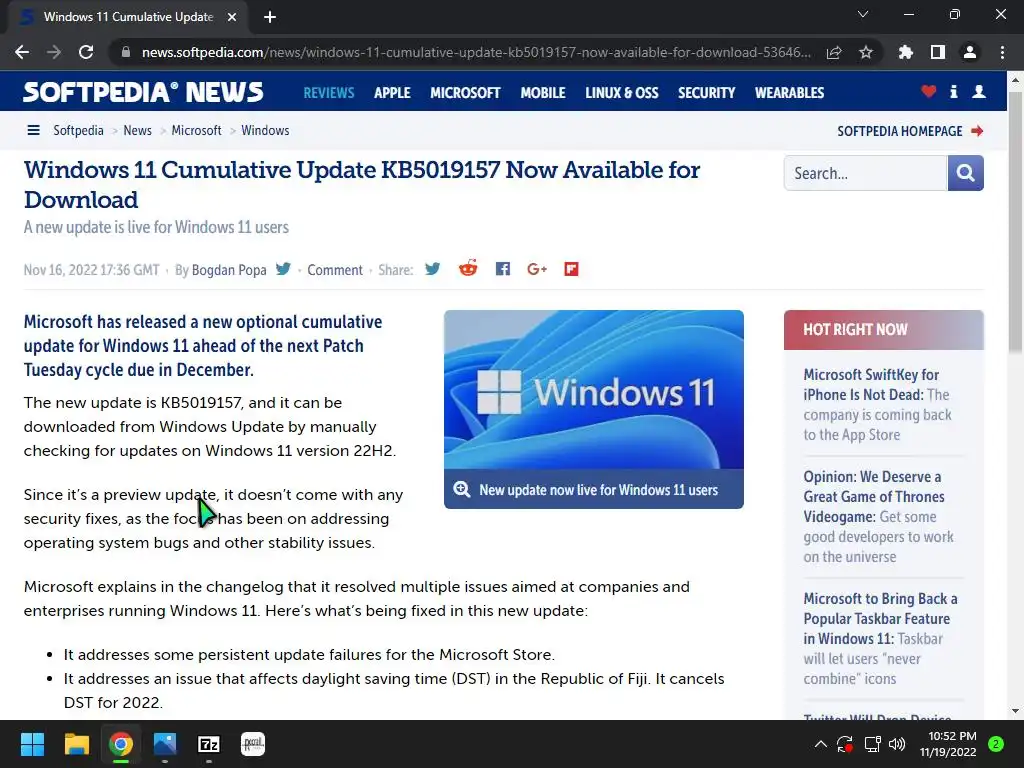Click the volume speaker tray icon
Viewport: 1024px width, 768px height.
click(x=897, y=744)
